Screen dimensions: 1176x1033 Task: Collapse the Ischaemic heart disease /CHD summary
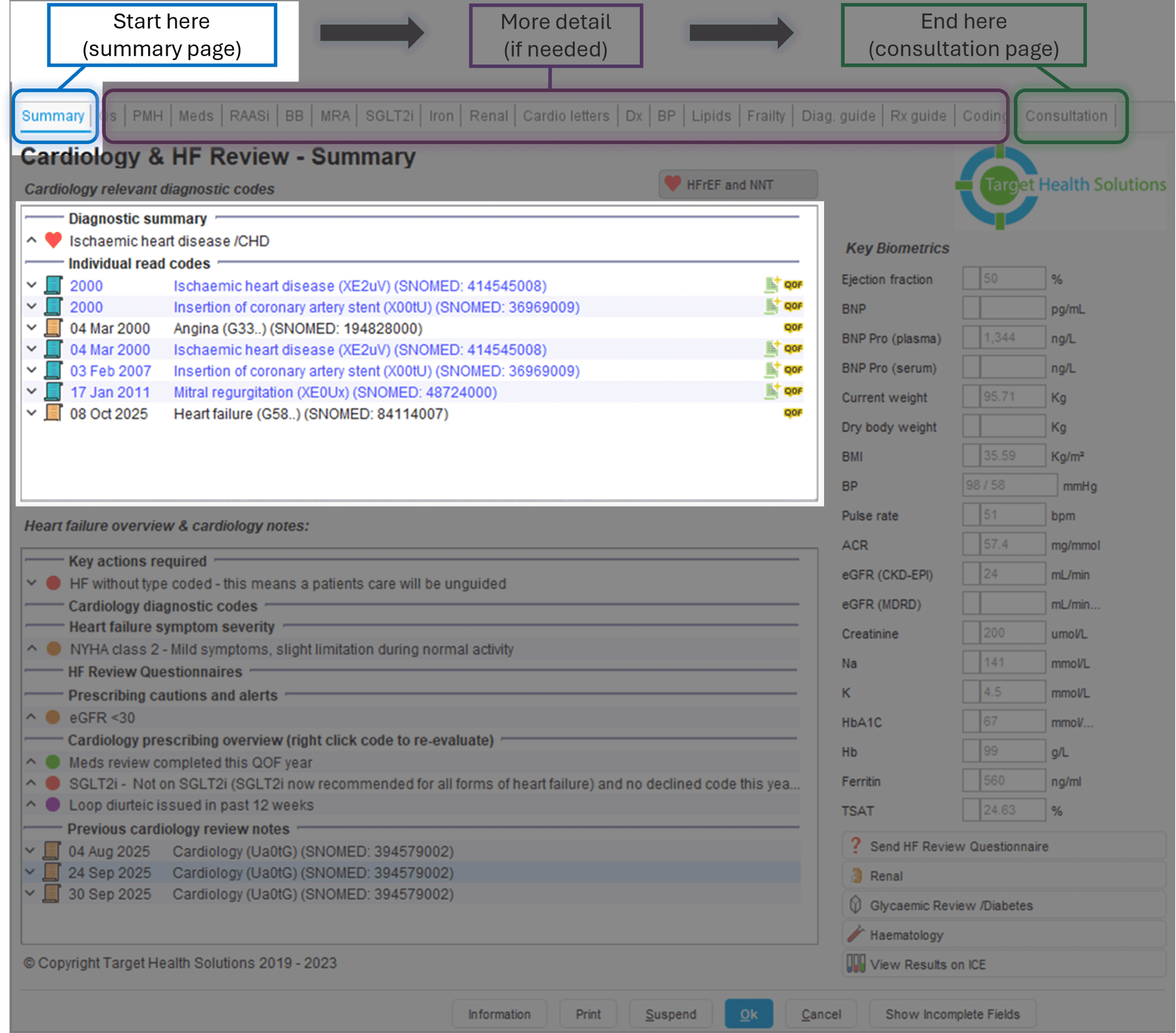32,240
